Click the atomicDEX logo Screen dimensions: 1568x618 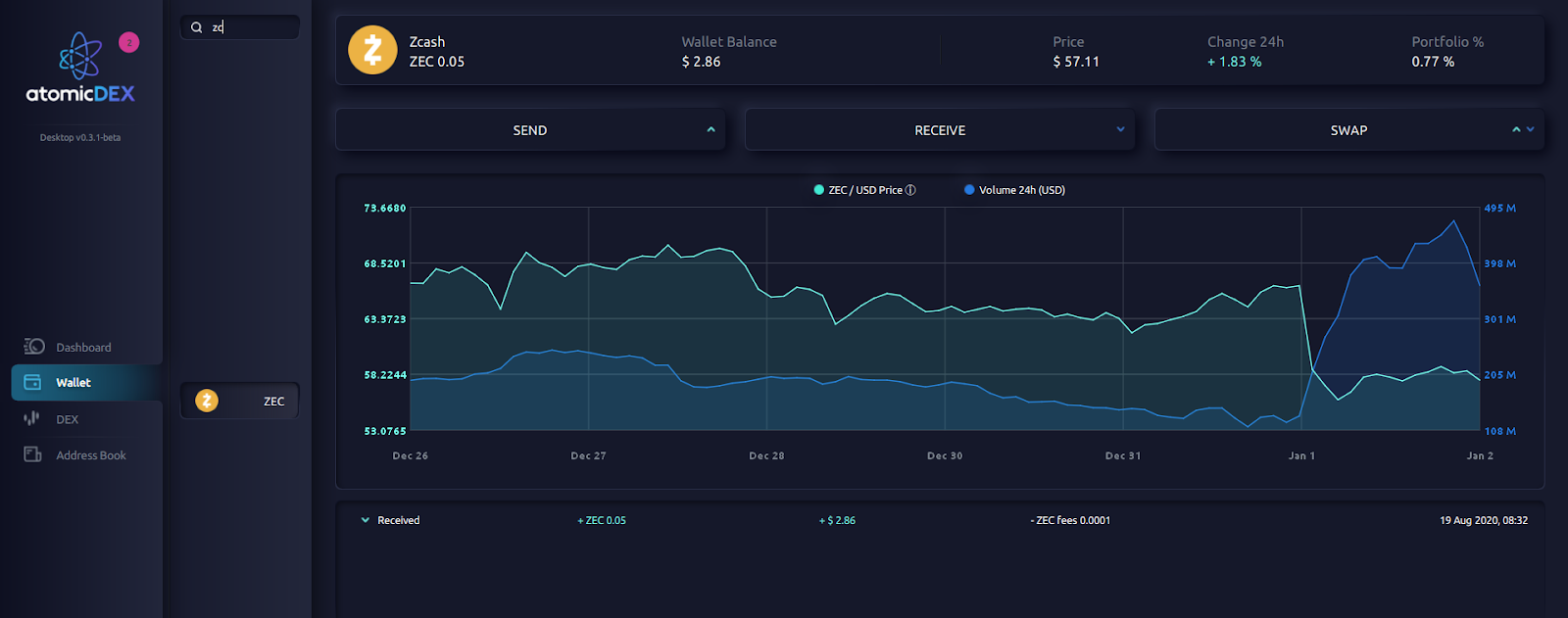[x=80, y=68]
